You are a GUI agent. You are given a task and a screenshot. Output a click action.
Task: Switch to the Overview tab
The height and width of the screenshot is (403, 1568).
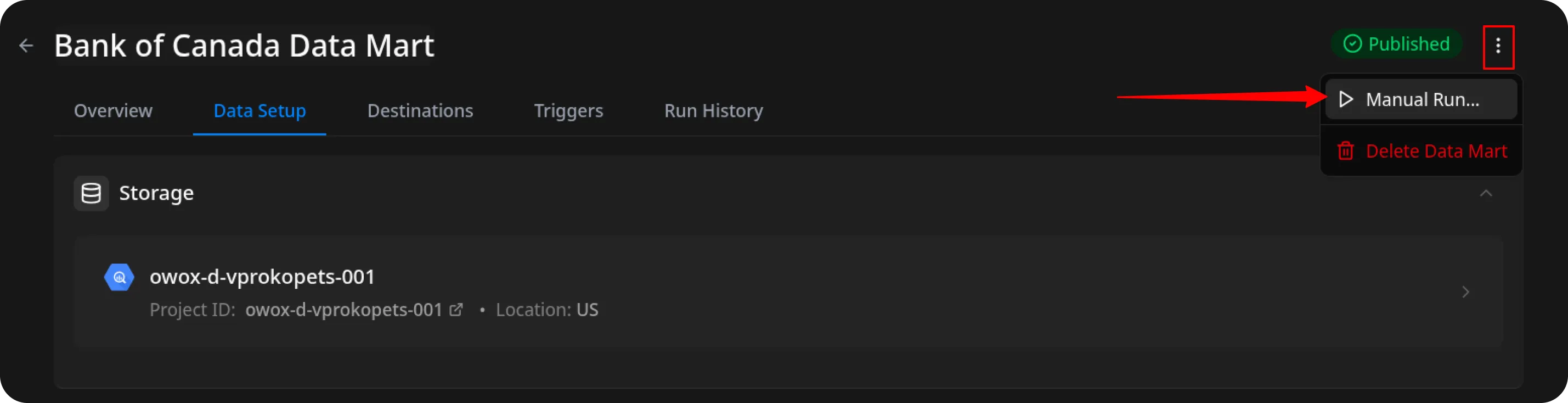click(113, 111)
